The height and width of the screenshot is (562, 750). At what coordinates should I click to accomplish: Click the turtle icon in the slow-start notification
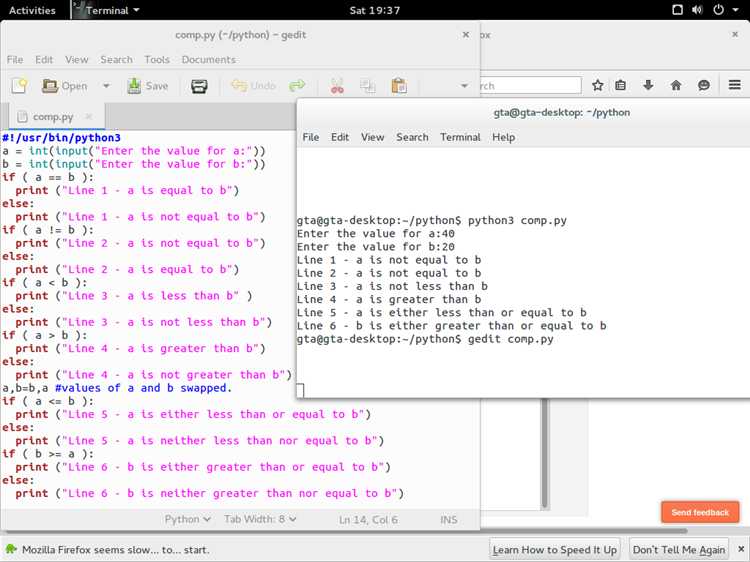tap(11, 550)
